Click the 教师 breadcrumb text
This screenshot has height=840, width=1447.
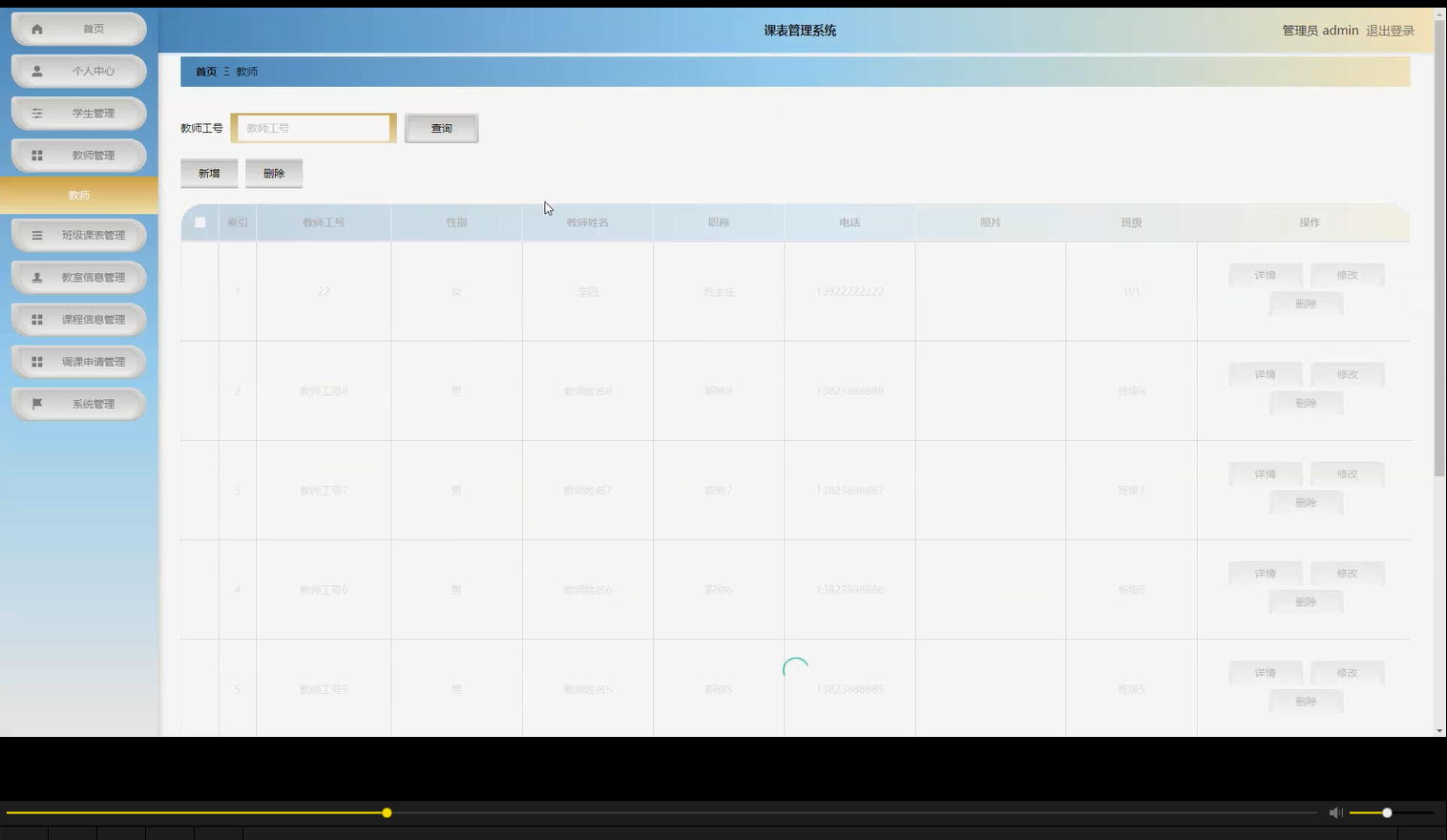point(247,72)
